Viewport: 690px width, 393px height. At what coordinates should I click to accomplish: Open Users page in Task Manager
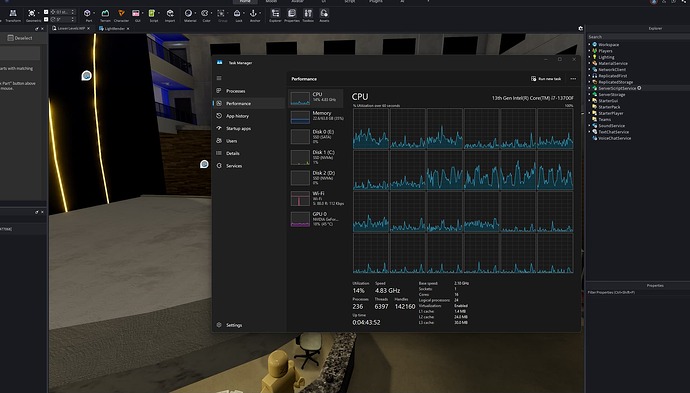pos(249,141)
